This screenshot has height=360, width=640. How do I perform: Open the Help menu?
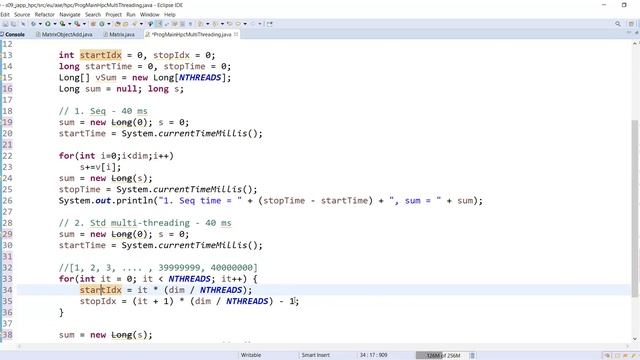coord(170,15)
